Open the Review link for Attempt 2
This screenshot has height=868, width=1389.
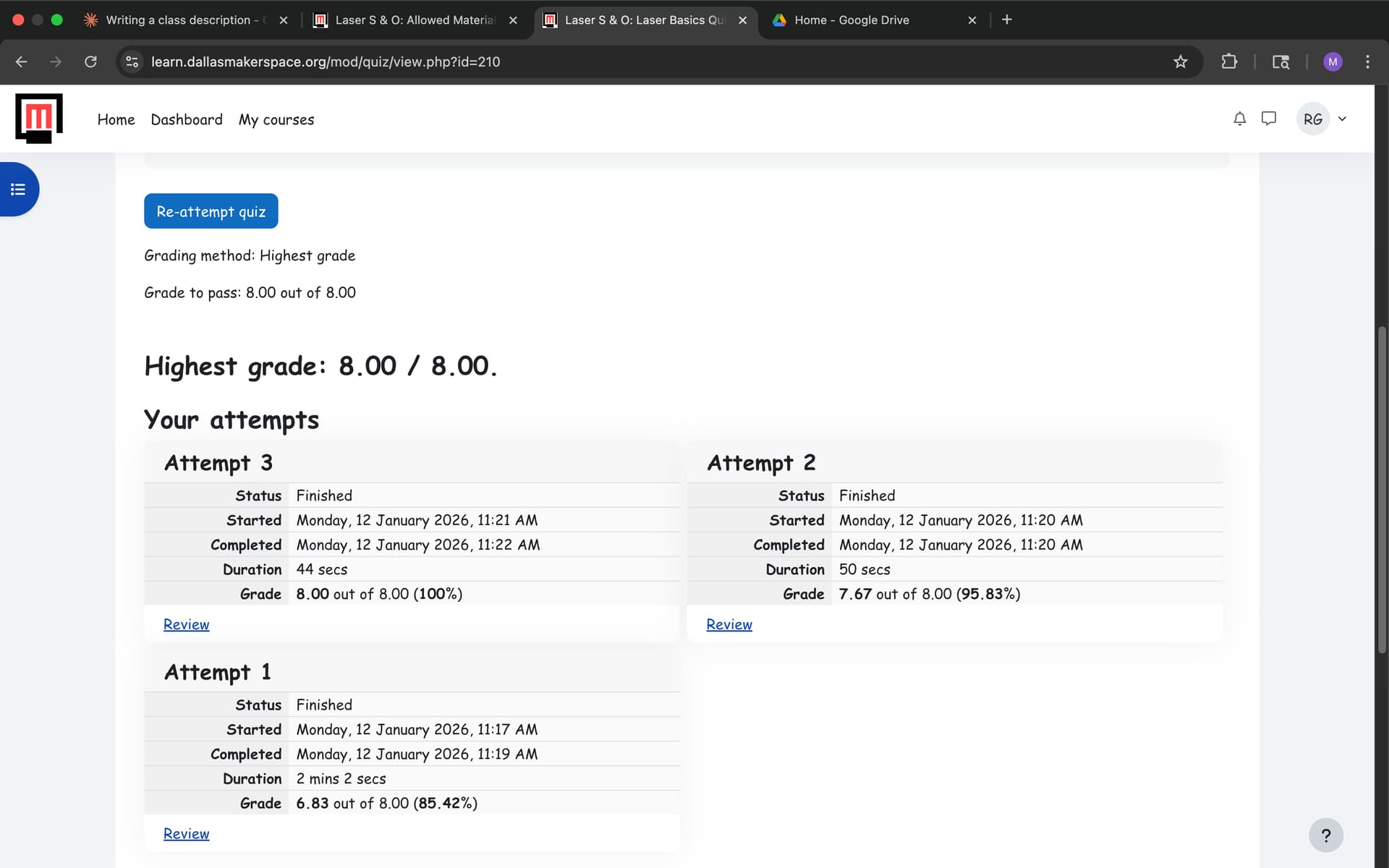729,624
